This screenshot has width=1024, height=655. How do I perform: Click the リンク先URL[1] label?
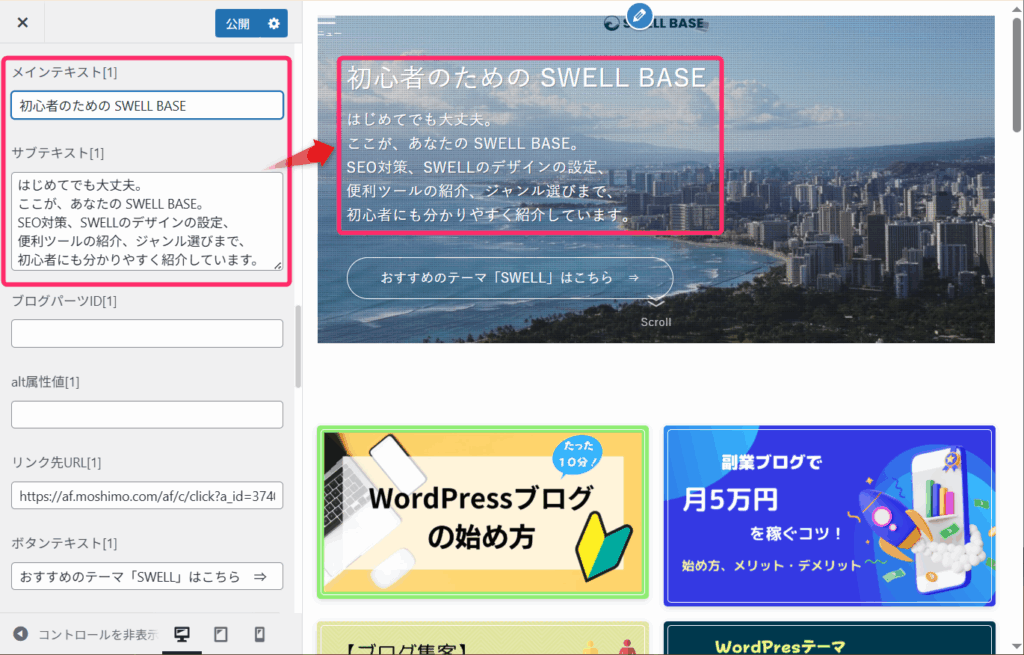click(x=56, y=462)
